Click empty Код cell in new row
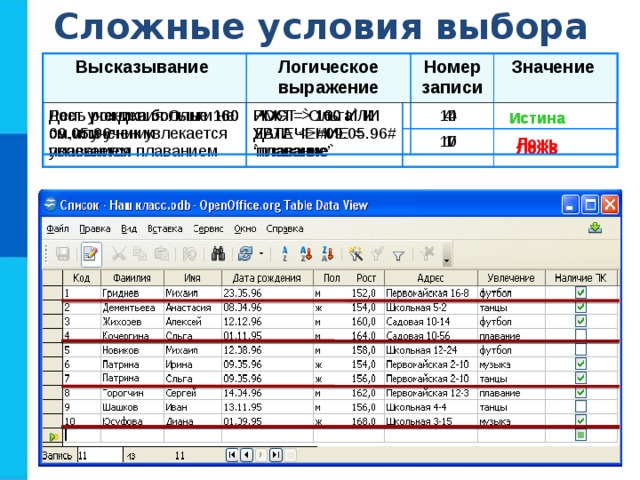Image resolution: width=640 pixels, height=480 pixels. pos(82,436)
